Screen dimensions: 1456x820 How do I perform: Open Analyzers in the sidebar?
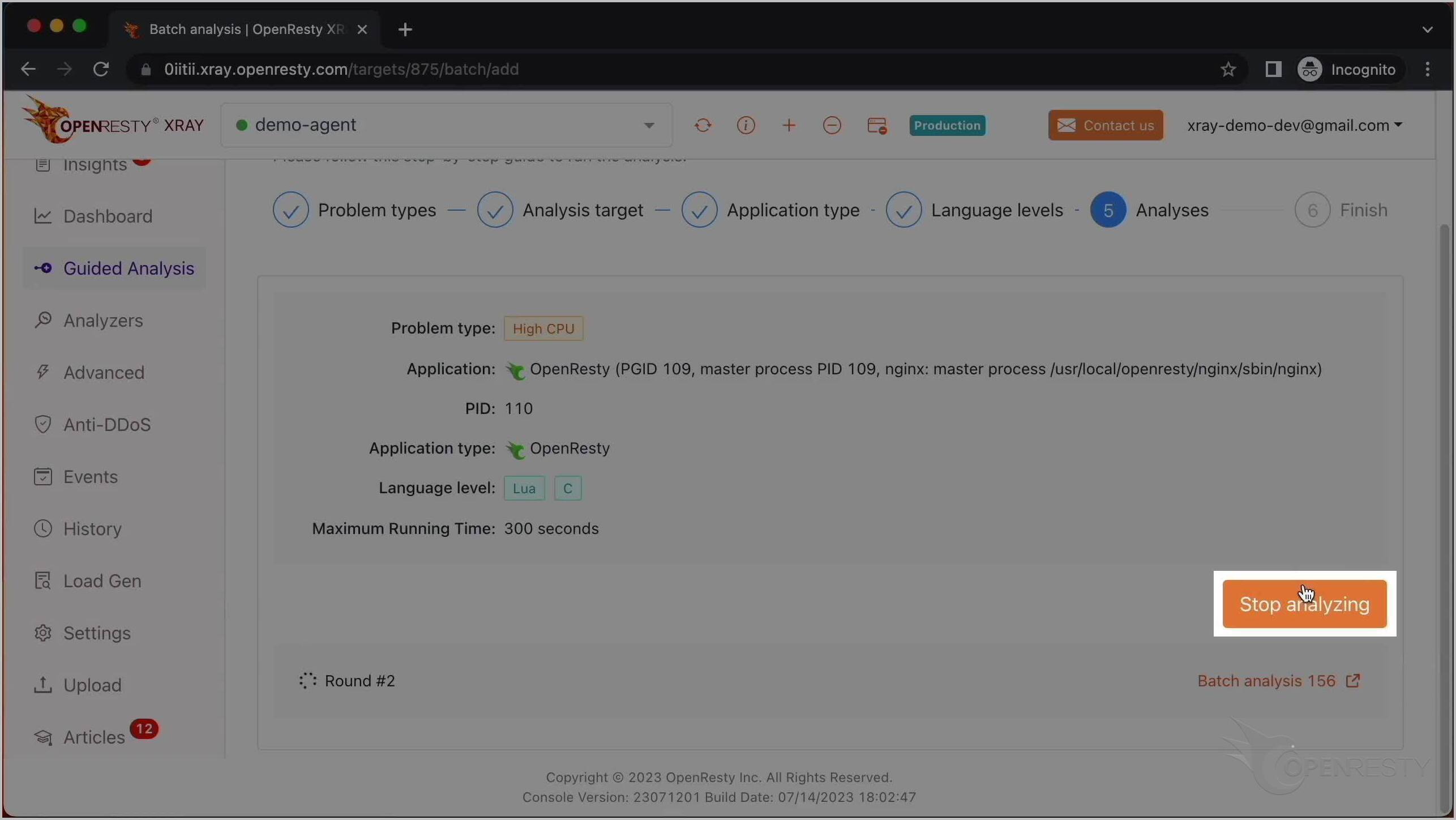(103, 320)
